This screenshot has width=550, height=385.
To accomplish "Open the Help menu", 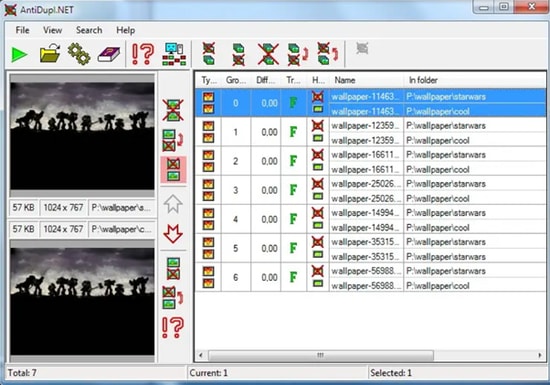I will click(126, 30).
